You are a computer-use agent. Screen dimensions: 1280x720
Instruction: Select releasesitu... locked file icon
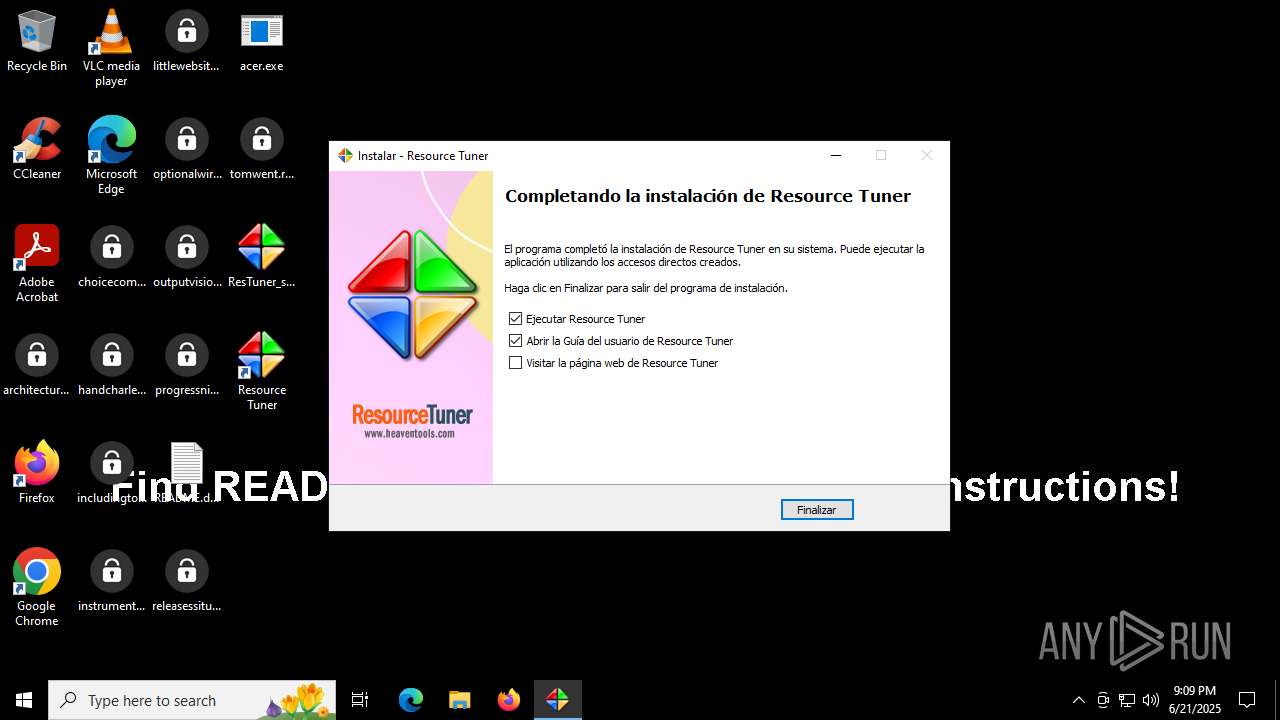(186, 581)
